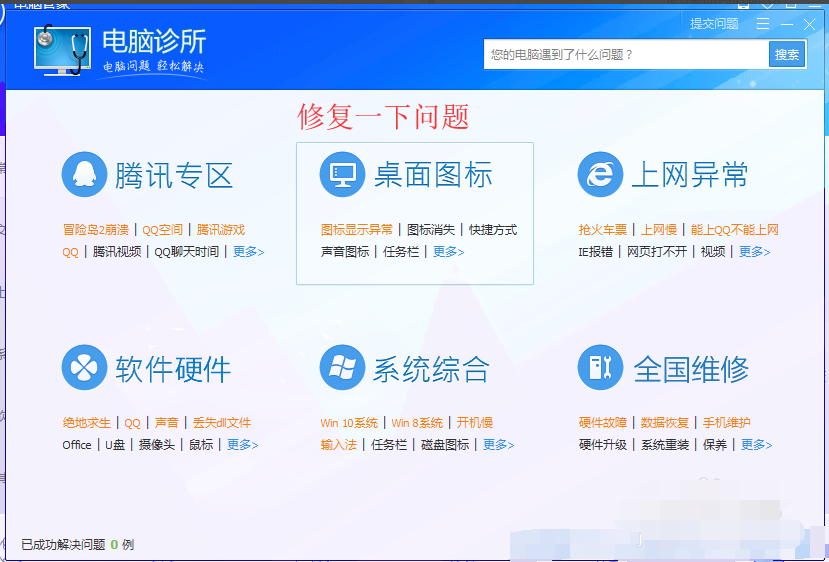The image size is (829, 562).
Task: Open the 上网慢 link
Action: pos(659,229)
